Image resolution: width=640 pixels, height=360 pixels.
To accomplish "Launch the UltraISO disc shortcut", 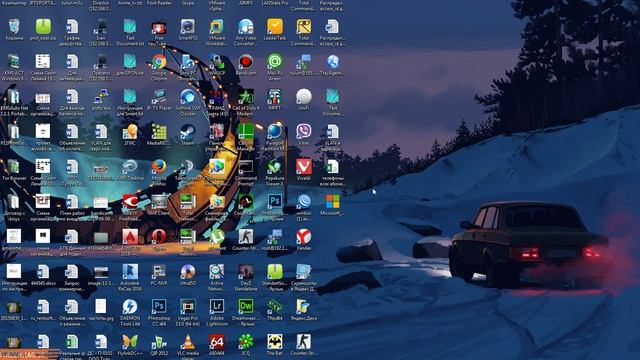I will (188, 272).
